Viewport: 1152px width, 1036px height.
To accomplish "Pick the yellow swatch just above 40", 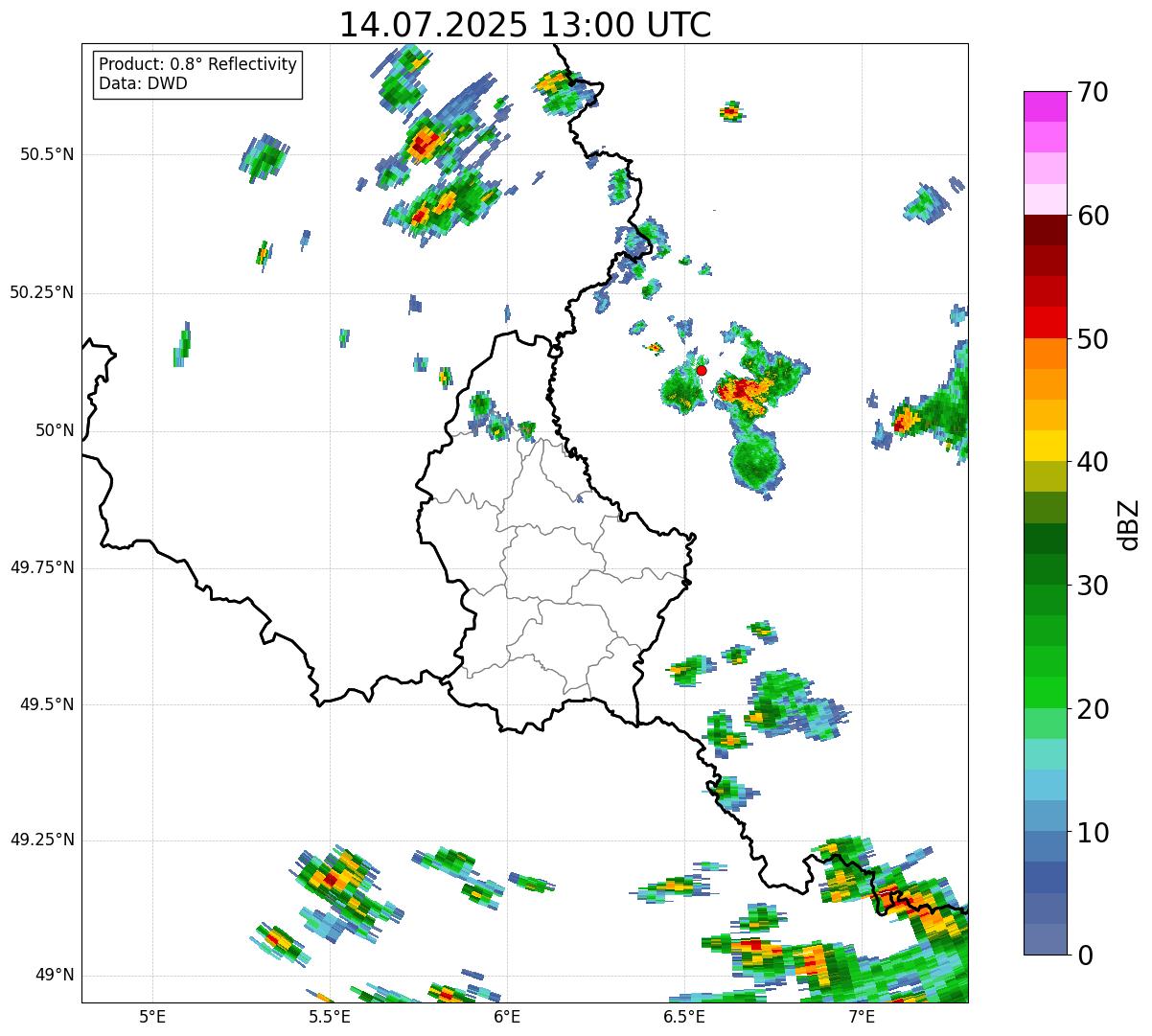I will (1045, 447).
